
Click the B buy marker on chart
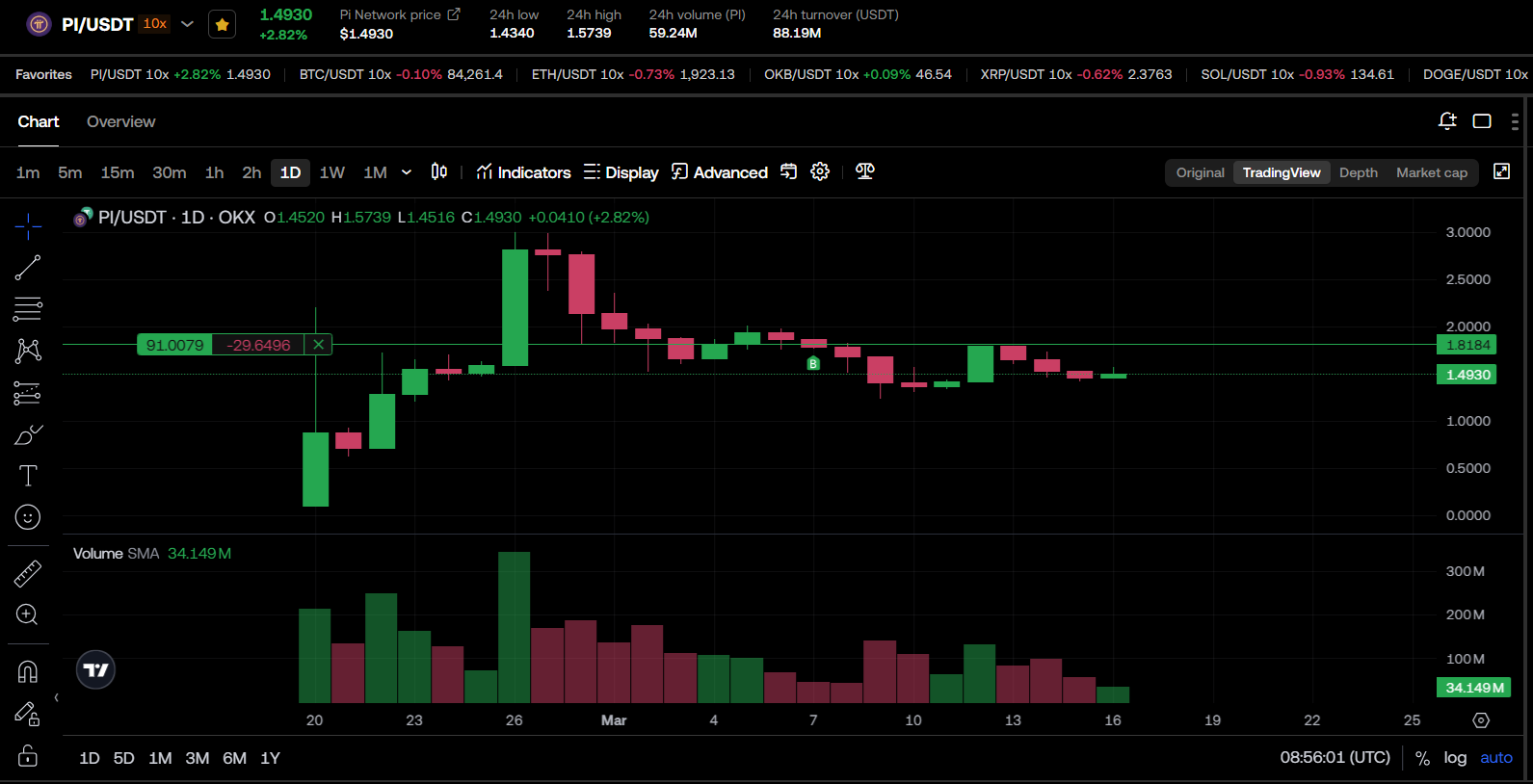click(813, 364)
